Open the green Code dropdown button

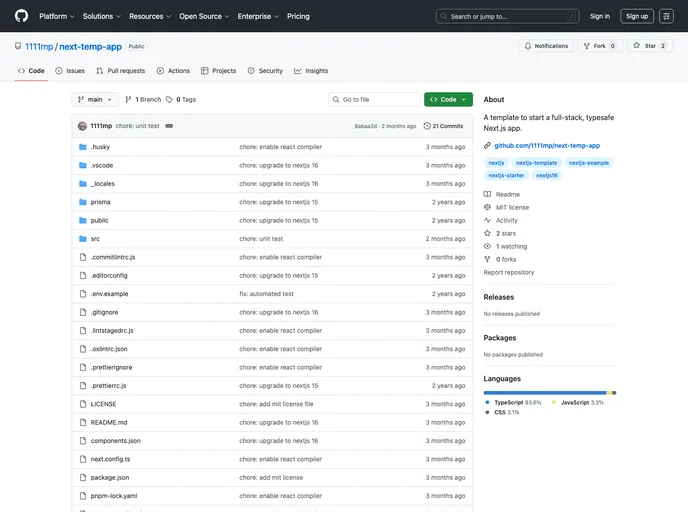(448, 100)
